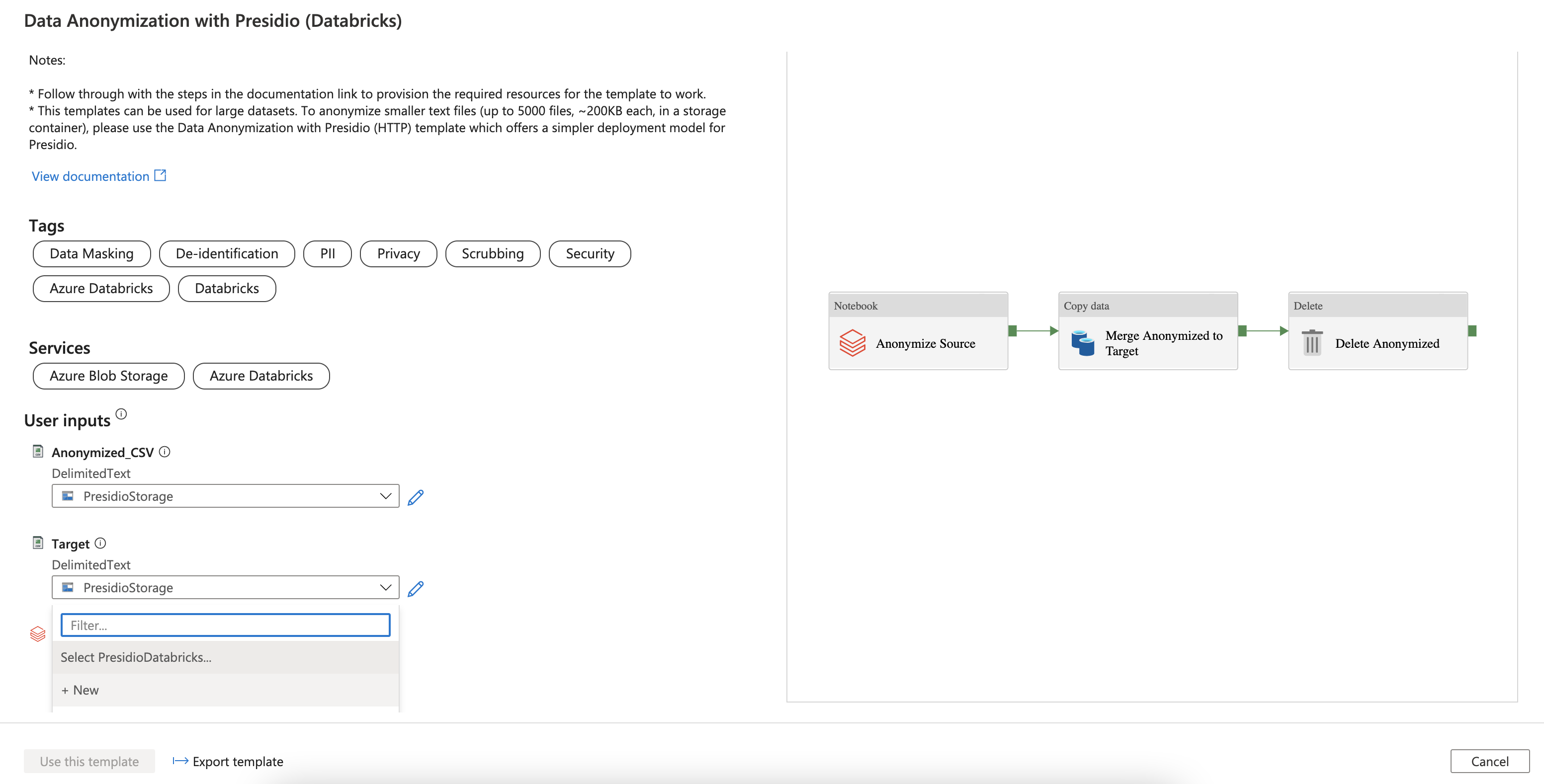
Task: Click the CSV dataset icon beside Target
Action: pyautogui.click(x=38, y=543)
